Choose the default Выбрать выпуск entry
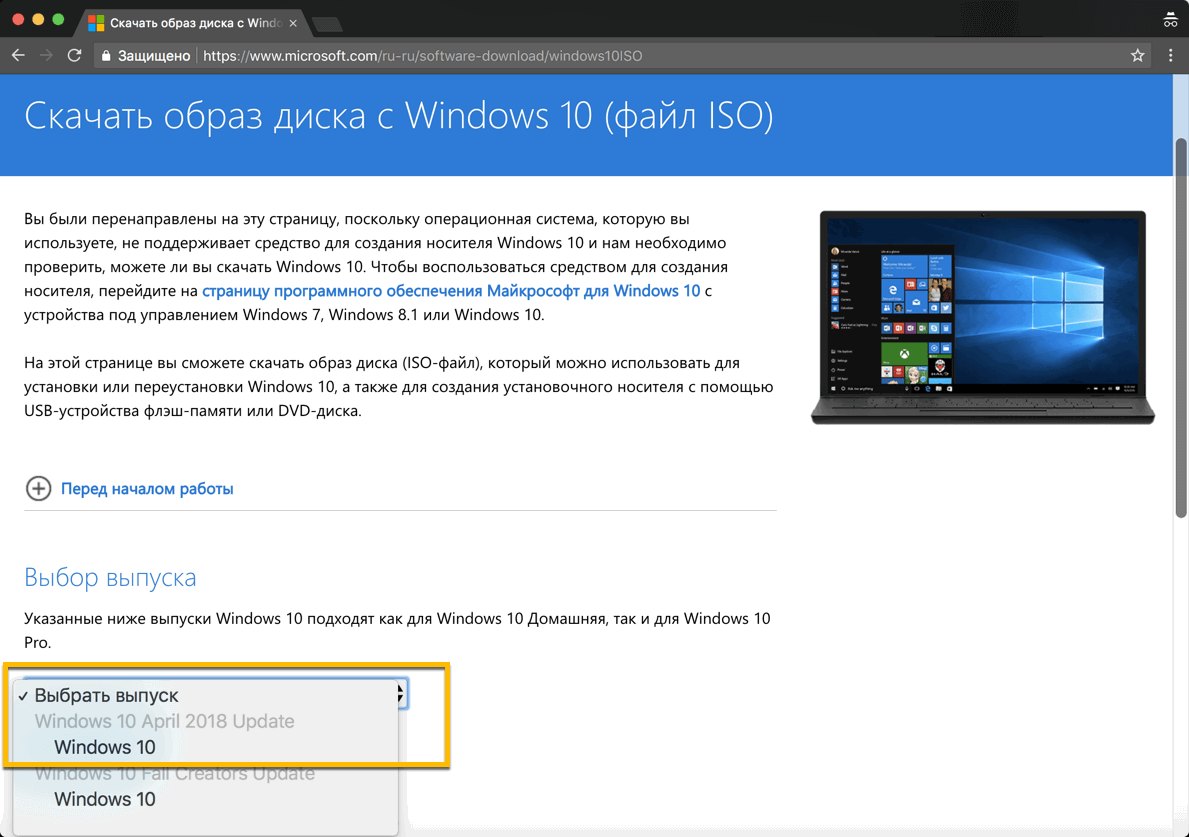 tap(105, 695)
